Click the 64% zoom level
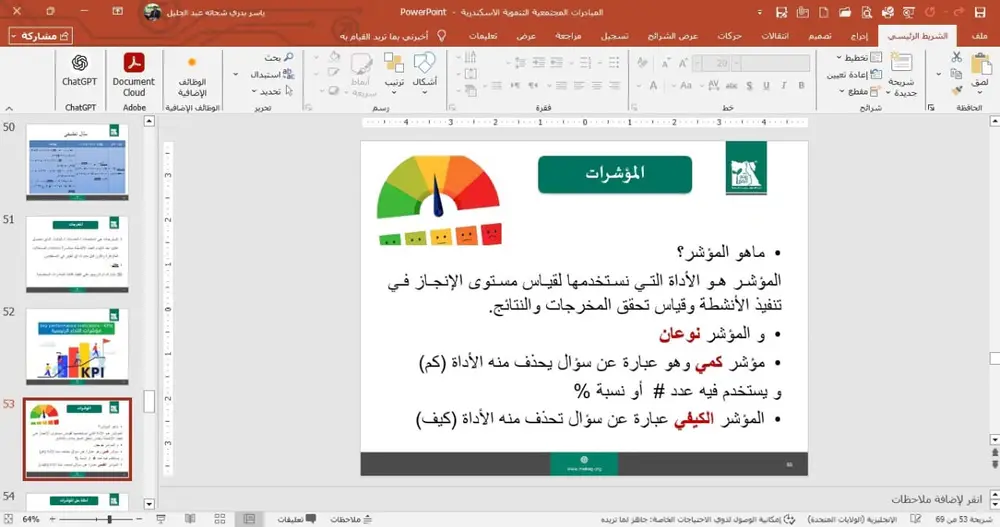Image resolution: width=1000 pixels, height=527 pixels. click(31, 519)
